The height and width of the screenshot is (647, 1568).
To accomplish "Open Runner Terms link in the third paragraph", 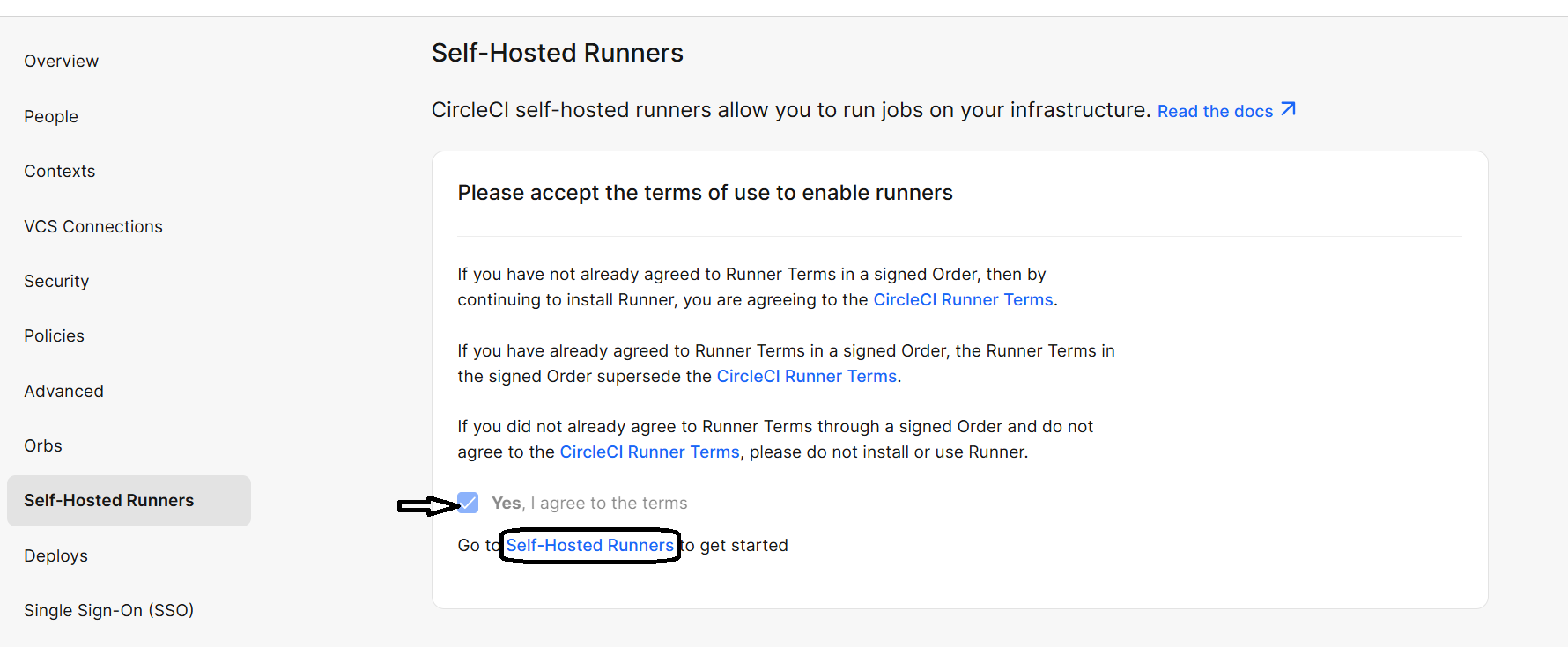I will (x=649, y=452).
